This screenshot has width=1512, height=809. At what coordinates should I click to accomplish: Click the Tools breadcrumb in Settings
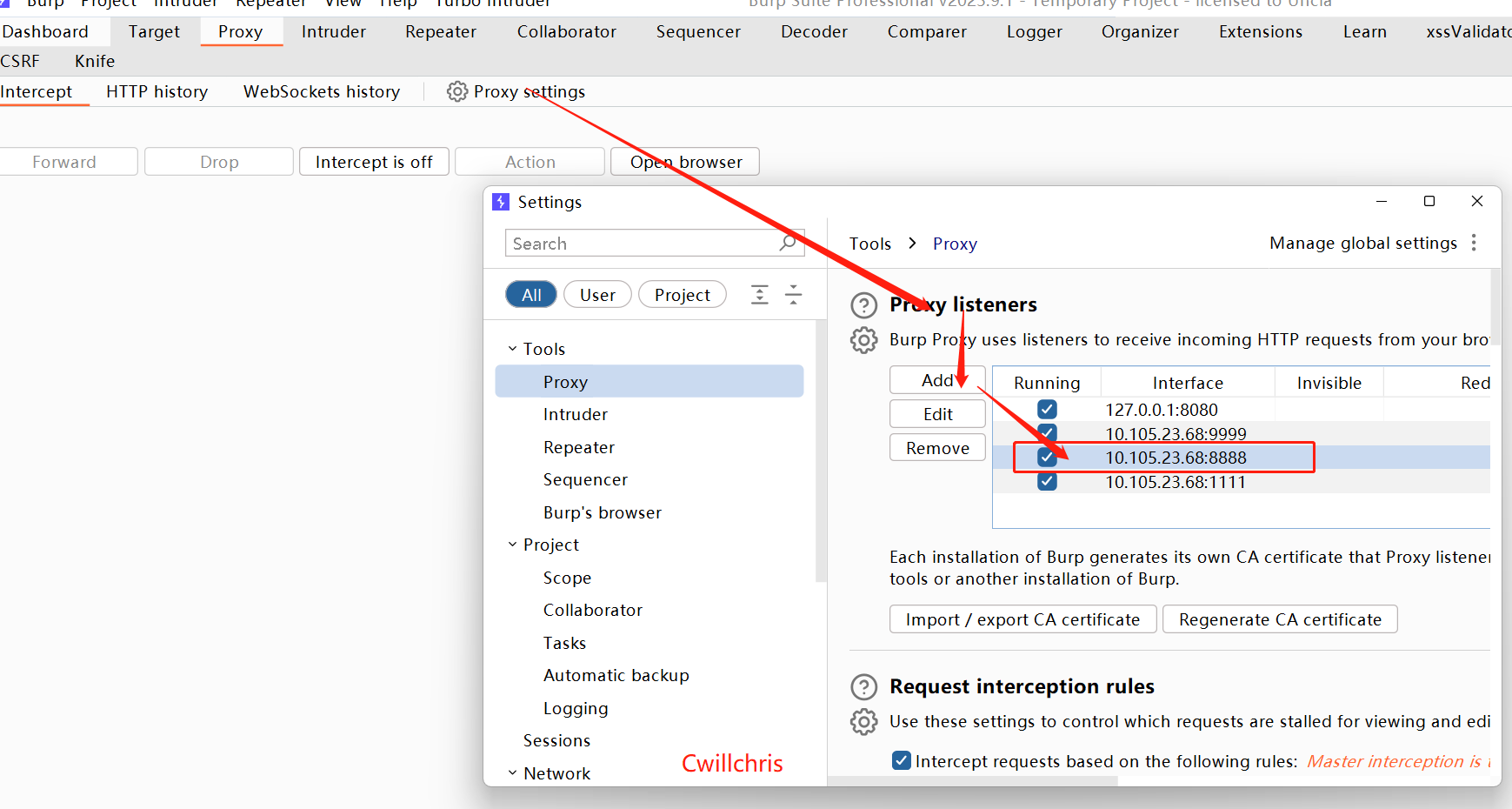click(870, 244)
